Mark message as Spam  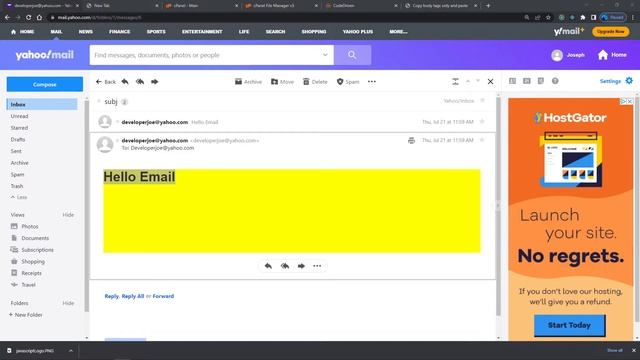point(348,82)
